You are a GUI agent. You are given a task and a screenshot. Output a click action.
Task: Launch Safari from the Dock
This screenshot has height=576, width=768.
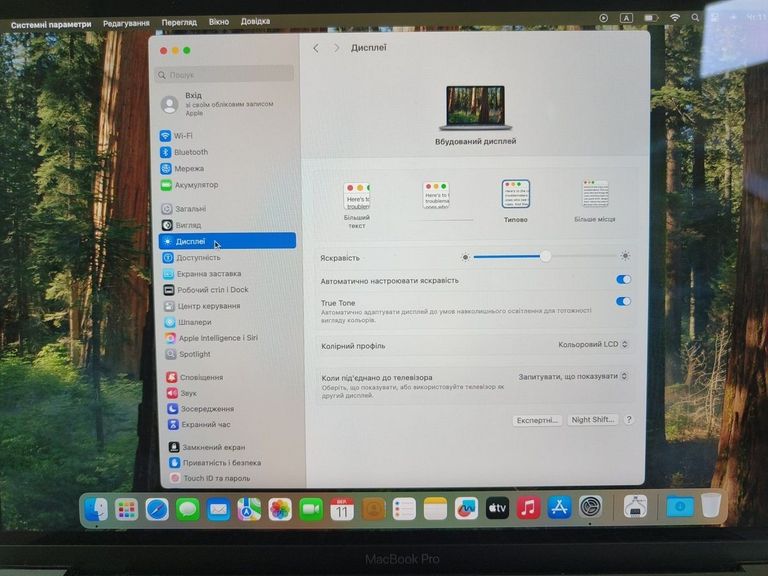click(x=157, y=510)
